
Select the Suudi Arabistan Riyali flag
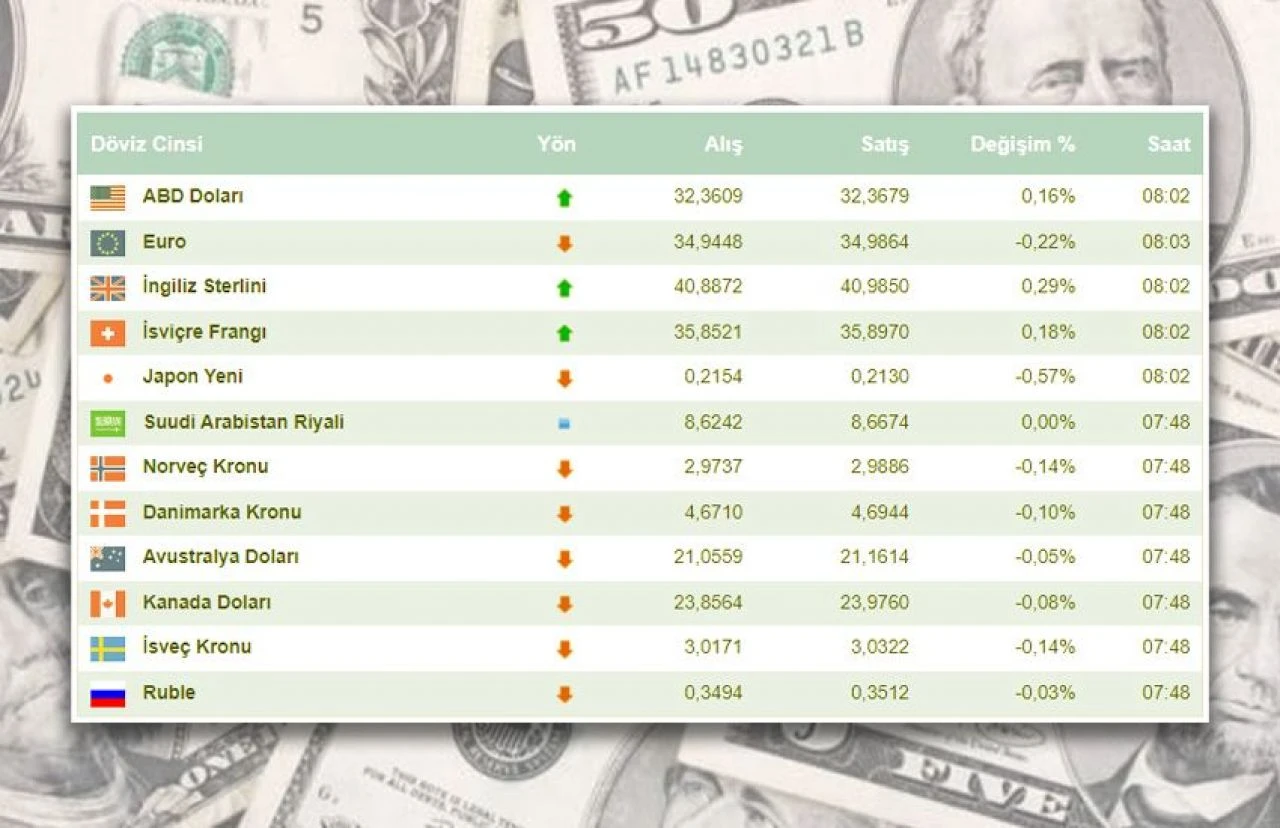click(105, 421)
